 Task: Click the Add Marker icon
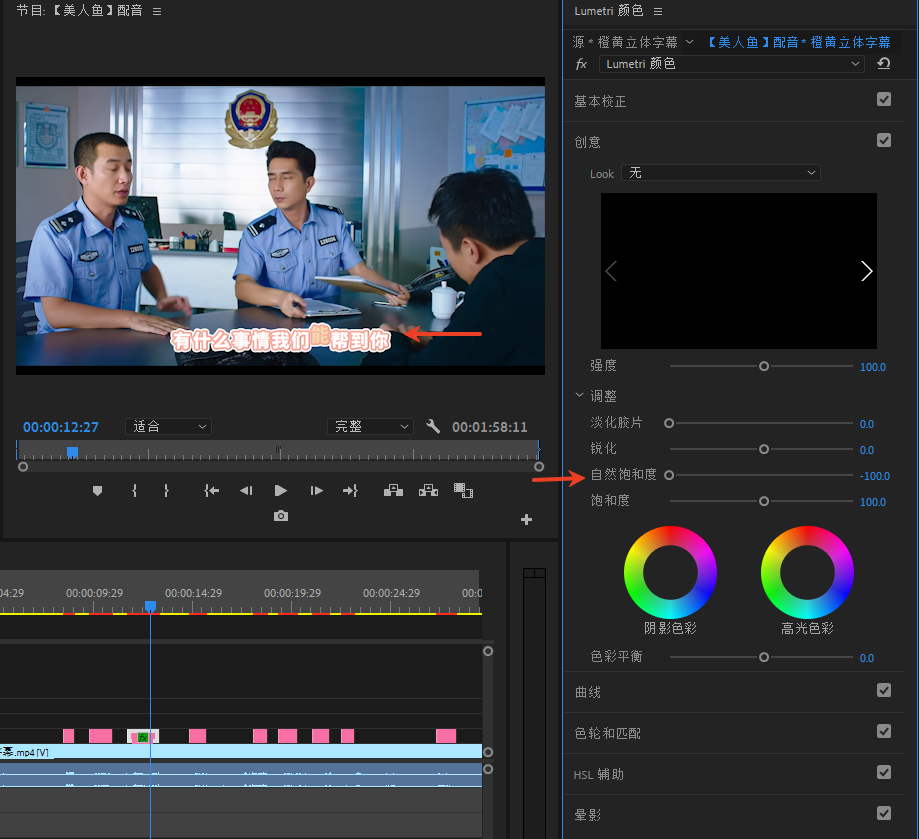tap(97, 490)
